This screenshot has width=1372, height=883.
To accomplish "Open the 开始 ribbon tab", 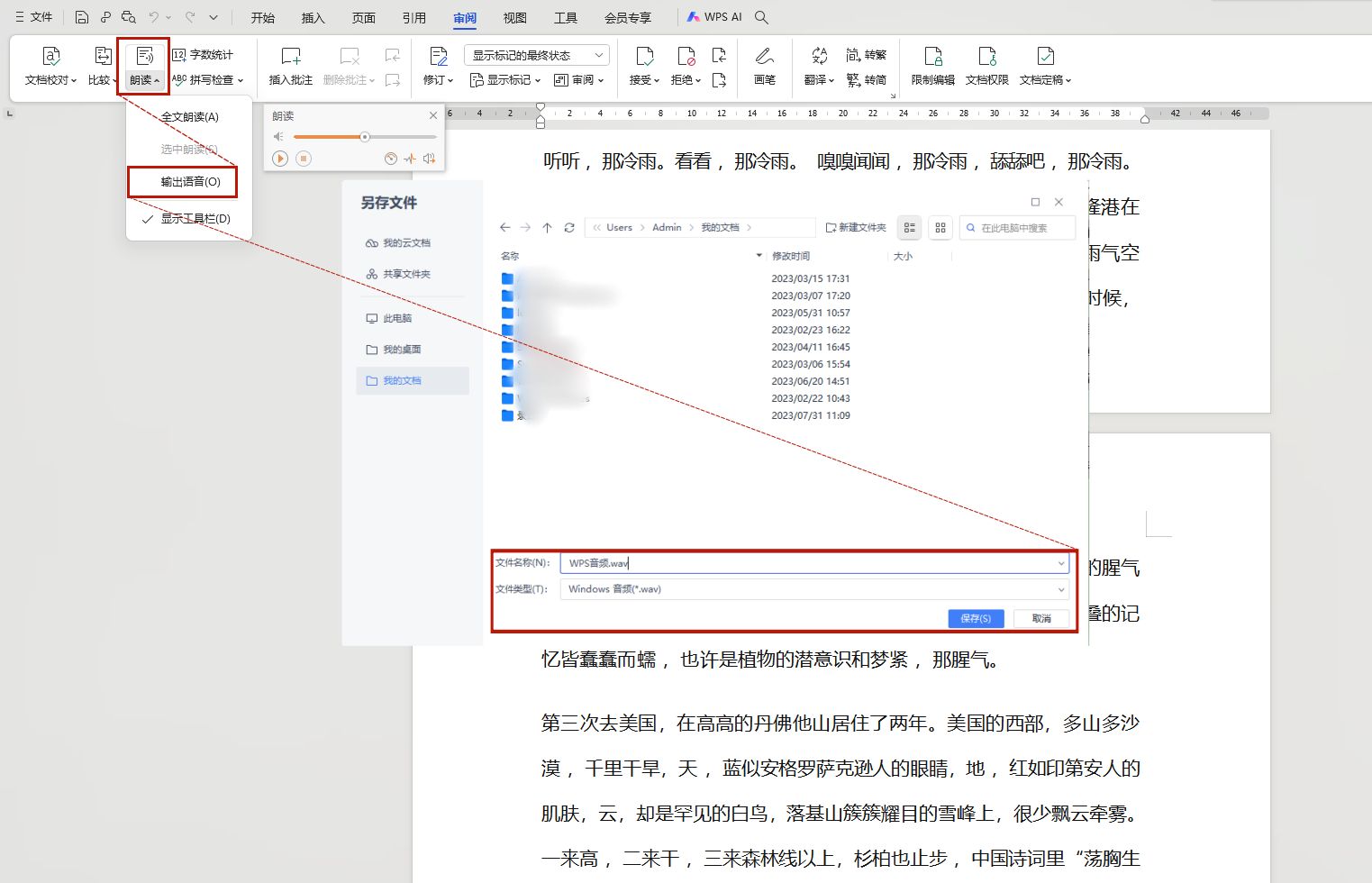I will pos(263,17).
